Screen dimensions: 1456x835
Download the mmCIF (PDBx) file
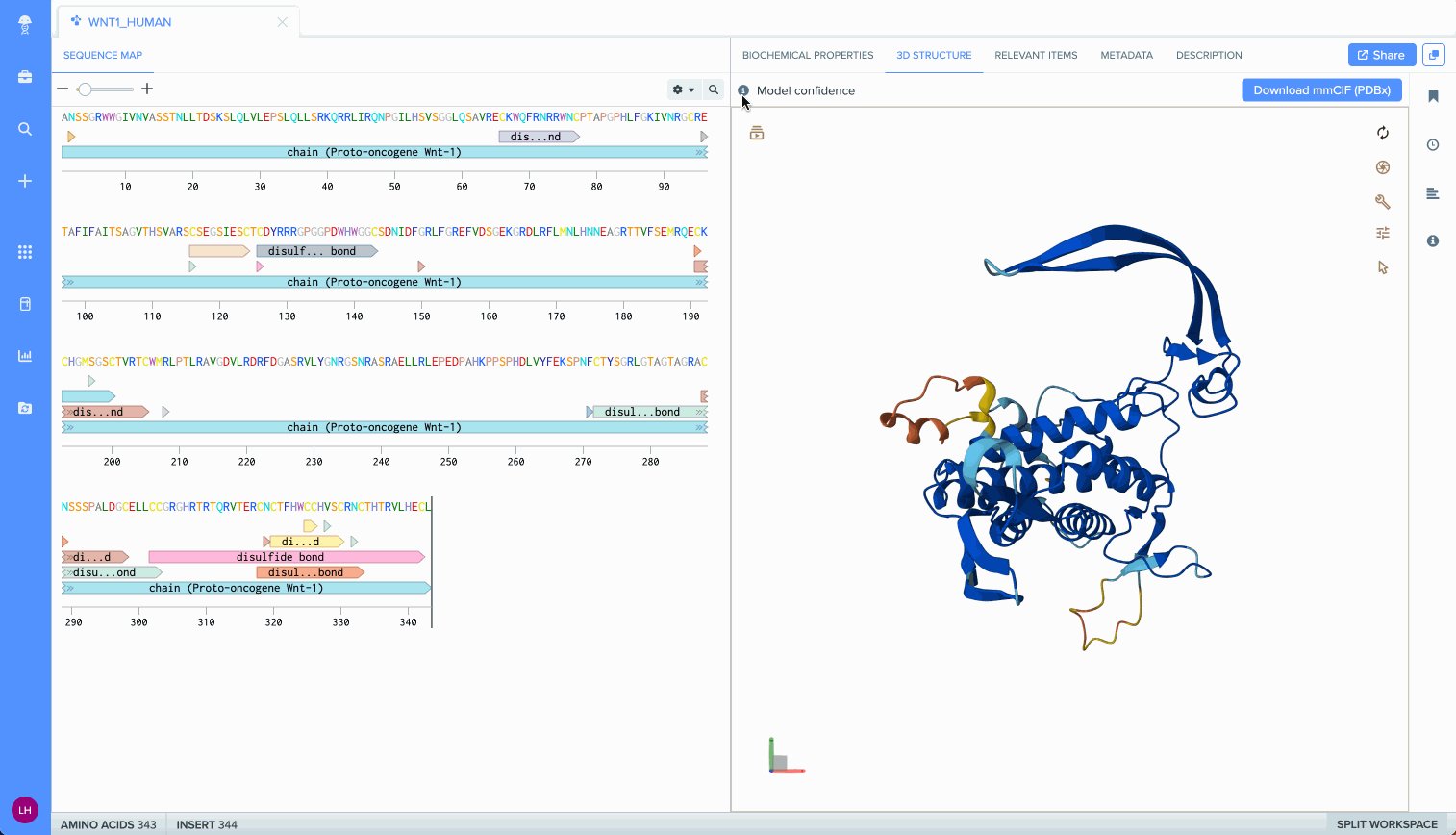pos(1321,89)
